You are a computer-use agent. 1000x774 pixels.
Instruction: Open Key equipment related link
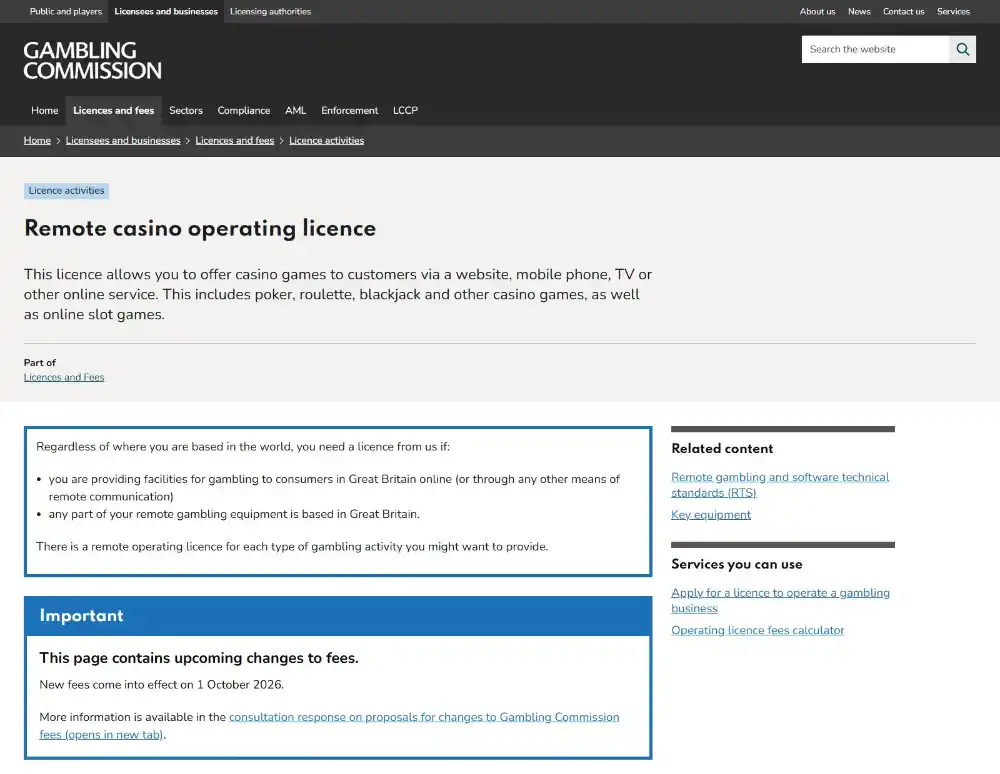(710, 515)
